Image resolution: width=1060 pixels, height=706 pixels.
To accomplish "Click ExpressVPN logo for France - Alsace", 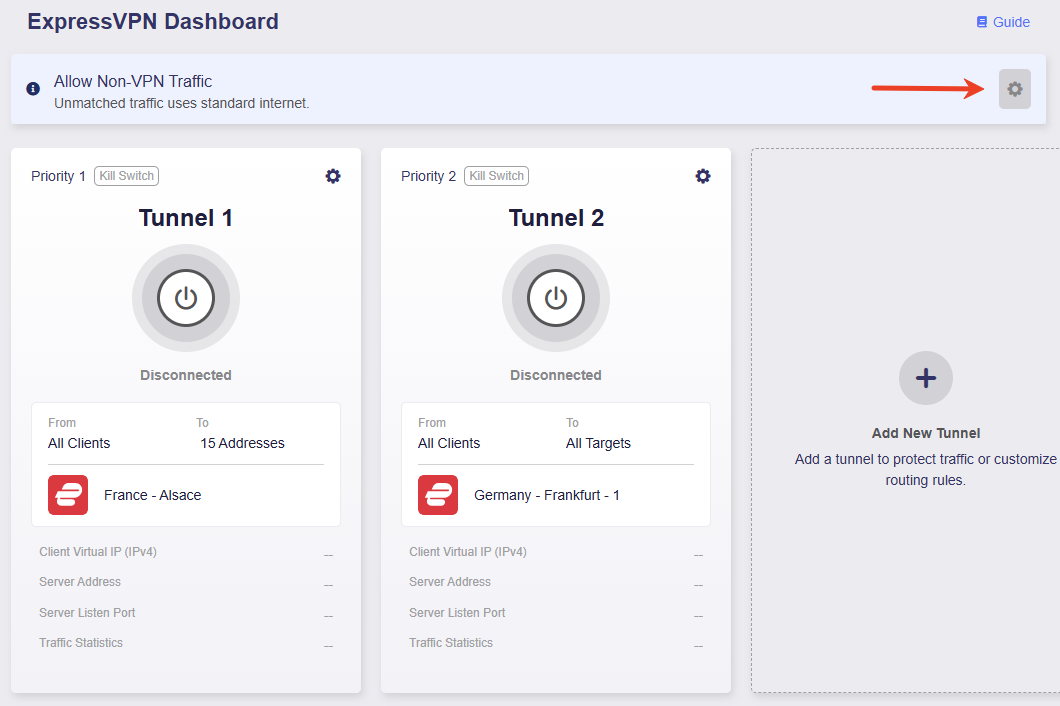I will click(68, 495).
